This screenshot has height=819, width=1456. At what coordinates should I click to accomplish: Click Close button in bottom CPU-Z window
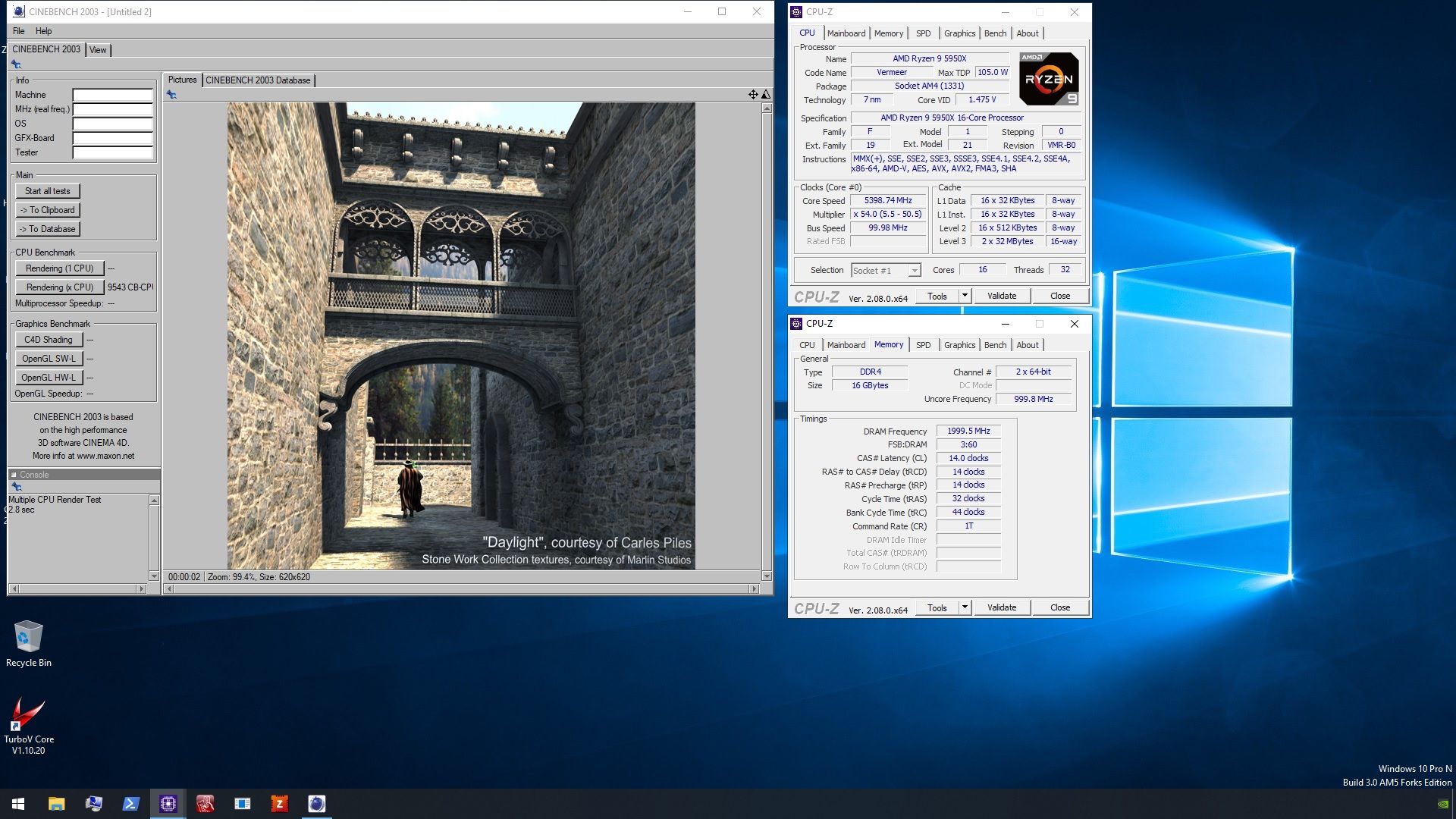click(x=1060, y=607)
